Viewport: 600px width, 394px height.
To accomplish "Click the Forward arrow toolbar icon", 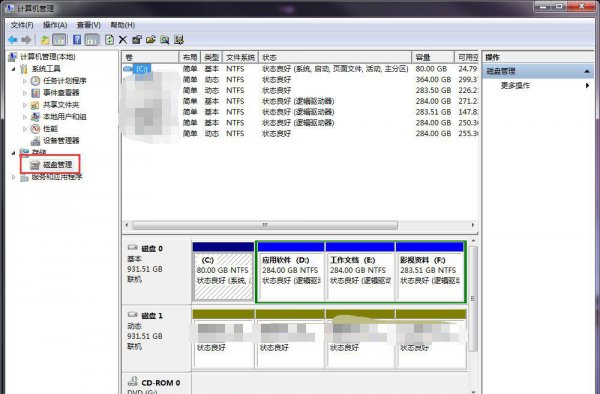I will [26, 40].
